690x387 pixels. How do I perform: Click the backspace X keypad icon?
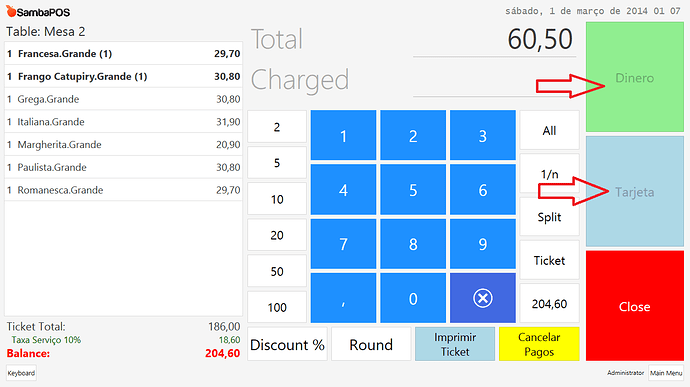point(482,298)
